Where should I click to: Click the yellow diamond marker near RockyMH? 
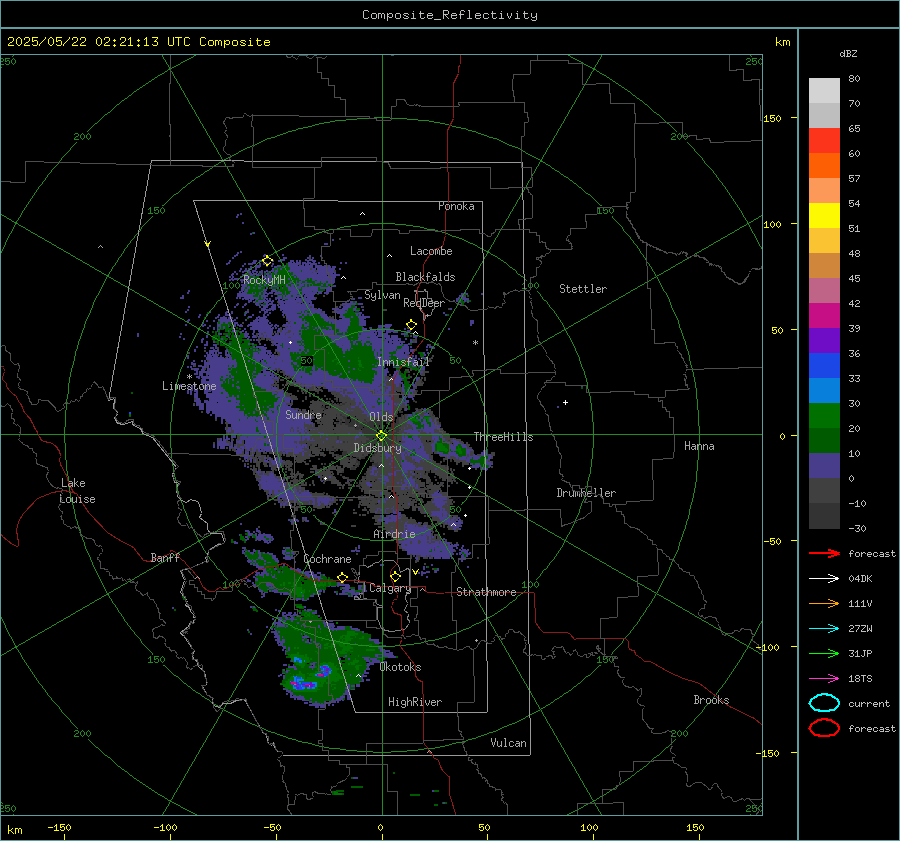tap(267, 261)
